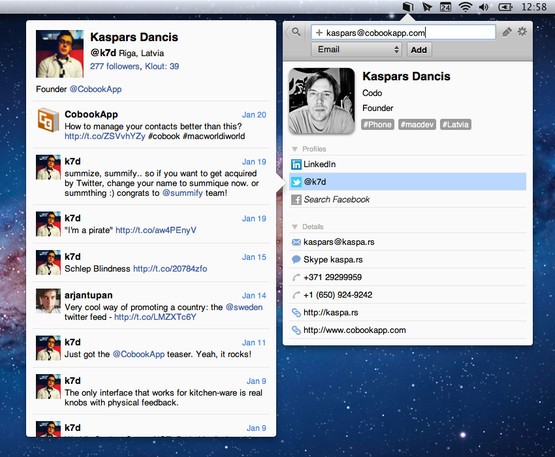This screenshot has width=555, height=457.
Task: Click the search magnifier icon
Action: (x=296, y=32)
